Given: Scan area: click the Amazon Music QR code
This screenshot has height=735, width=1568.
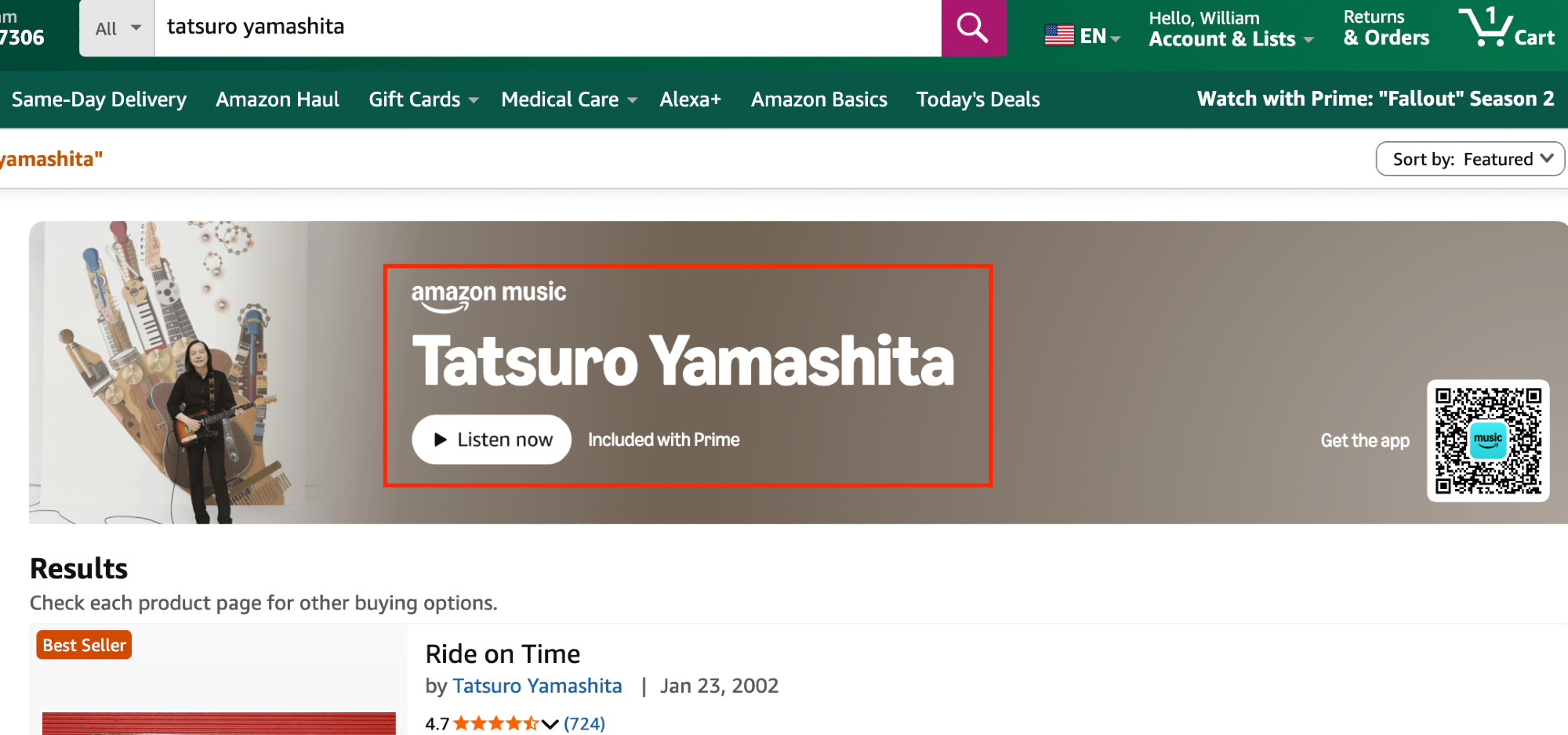Looking at the screenshot, I should (1487, 440).
